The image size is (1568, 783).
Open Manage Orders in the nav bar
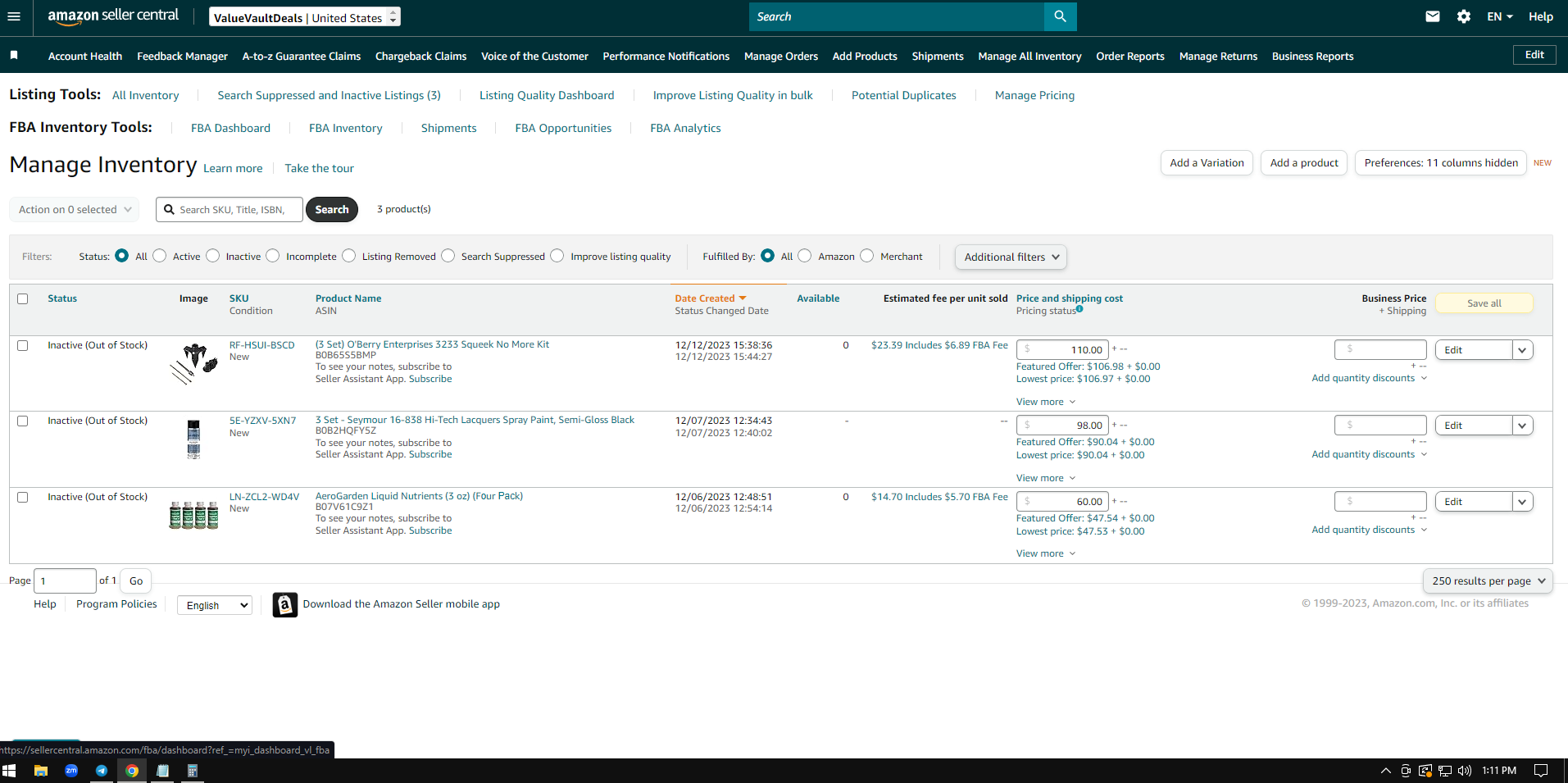[781, 56]
